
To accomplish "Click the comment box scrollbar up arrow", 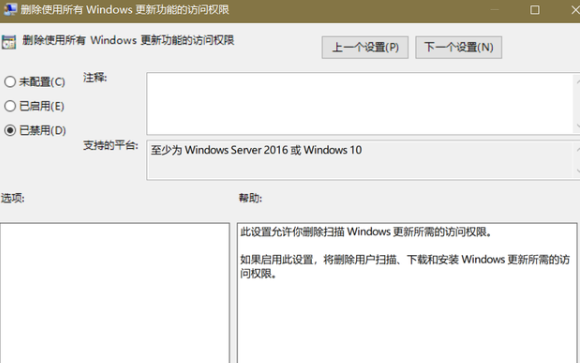I will click(577, 82).
